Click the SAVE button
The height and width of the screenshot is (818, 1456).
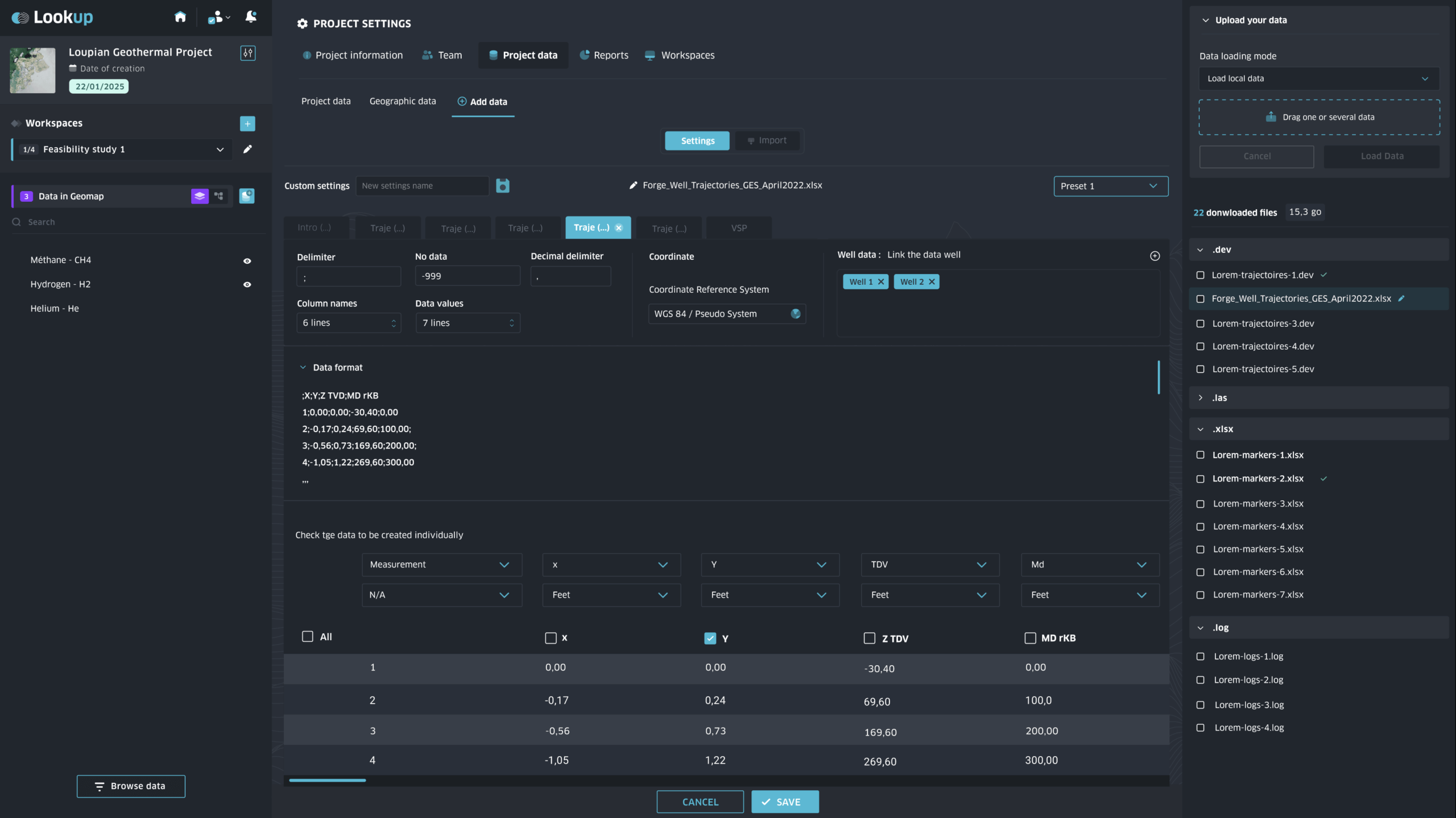click(x=785, y=802)
